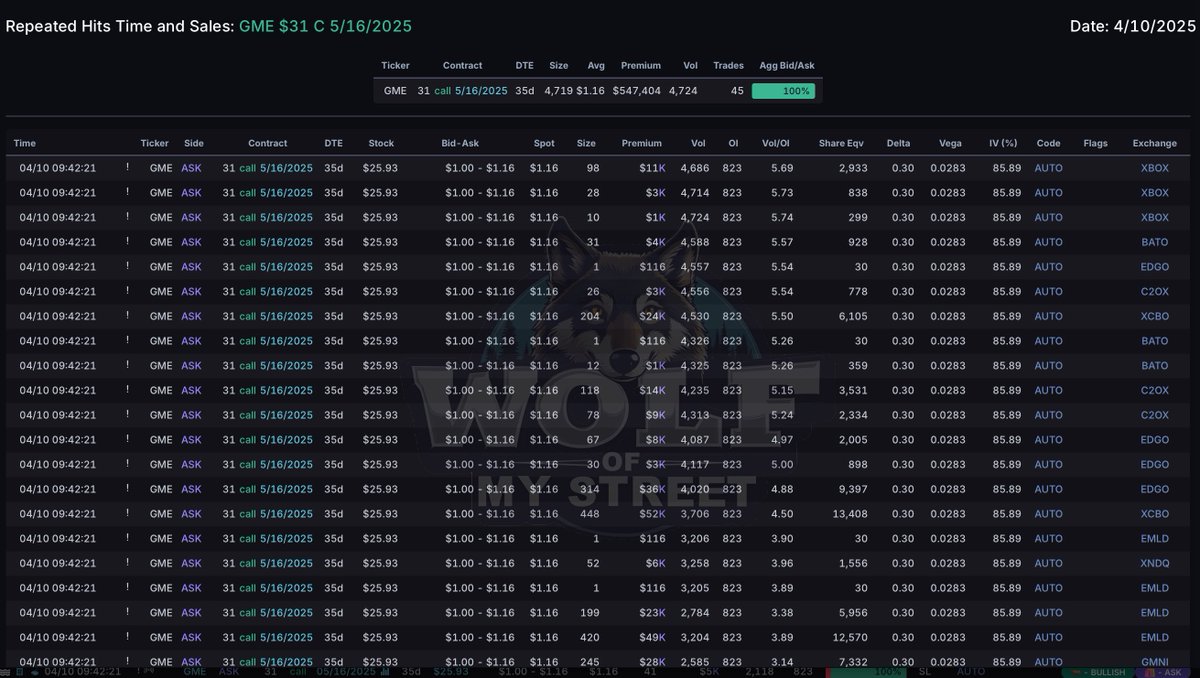Click the exclamation mark in the Vol 3,706 row
Image resolution: width=1200 pixels, height=678 pixels.
[127, 514]
